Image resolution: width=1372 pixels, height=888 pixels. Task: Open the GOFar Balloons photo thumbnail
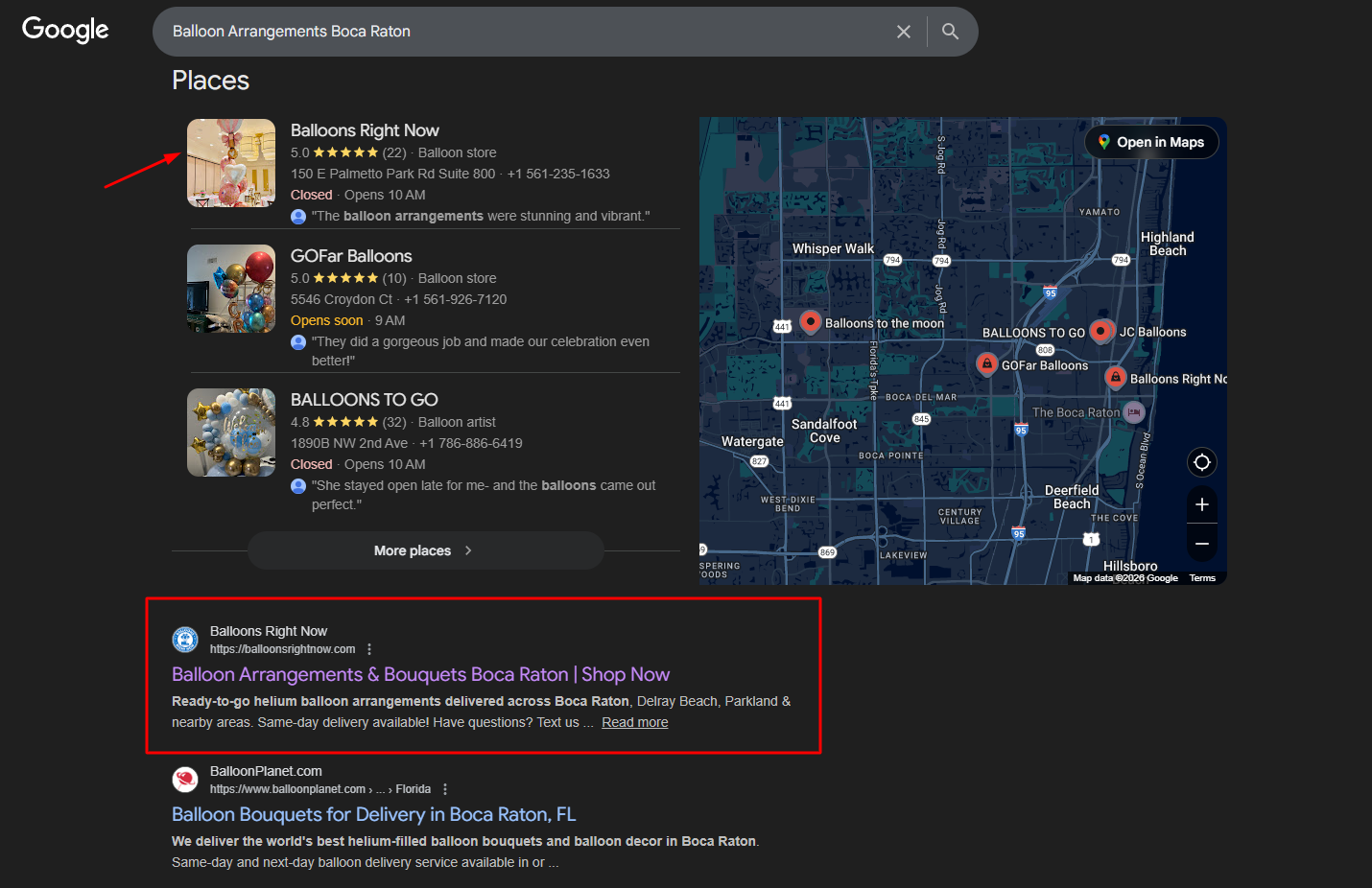[x=231, y=289]
